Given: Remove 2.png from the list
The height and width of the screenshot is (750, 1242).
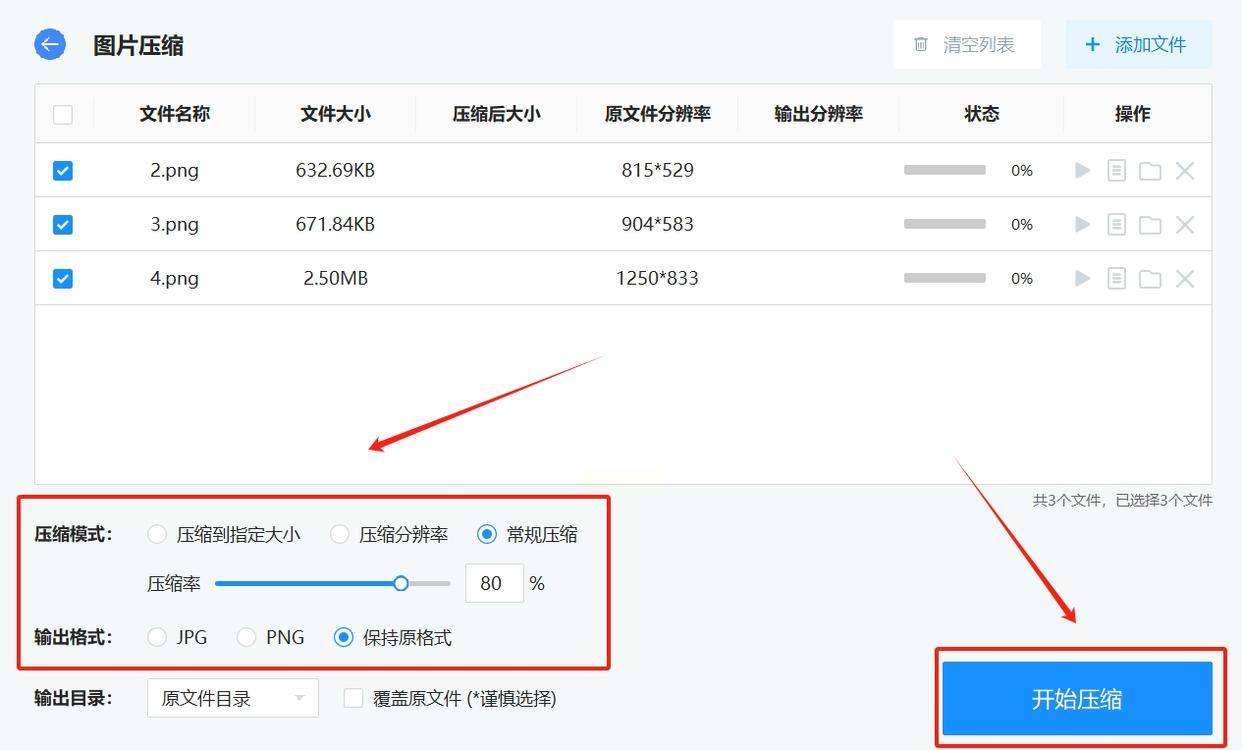Looking at the screenshot, I should tap(1185, 171).
